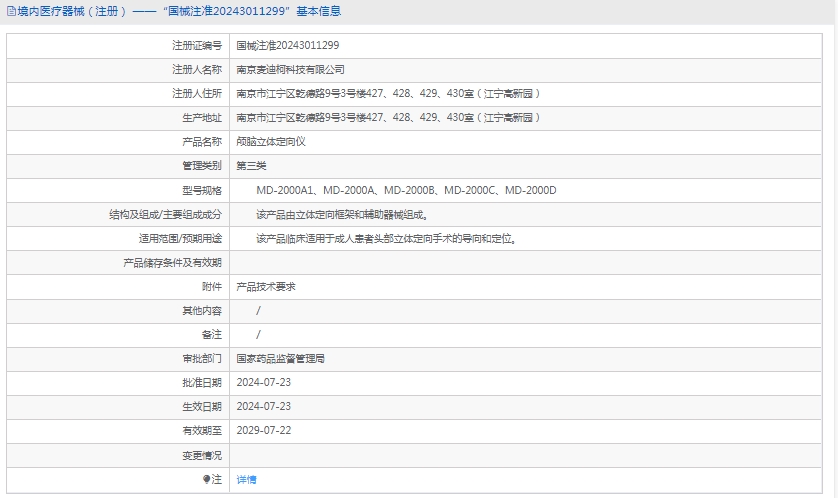
Task: Click the 变更情况 row label
Action: tap(201, 455)
